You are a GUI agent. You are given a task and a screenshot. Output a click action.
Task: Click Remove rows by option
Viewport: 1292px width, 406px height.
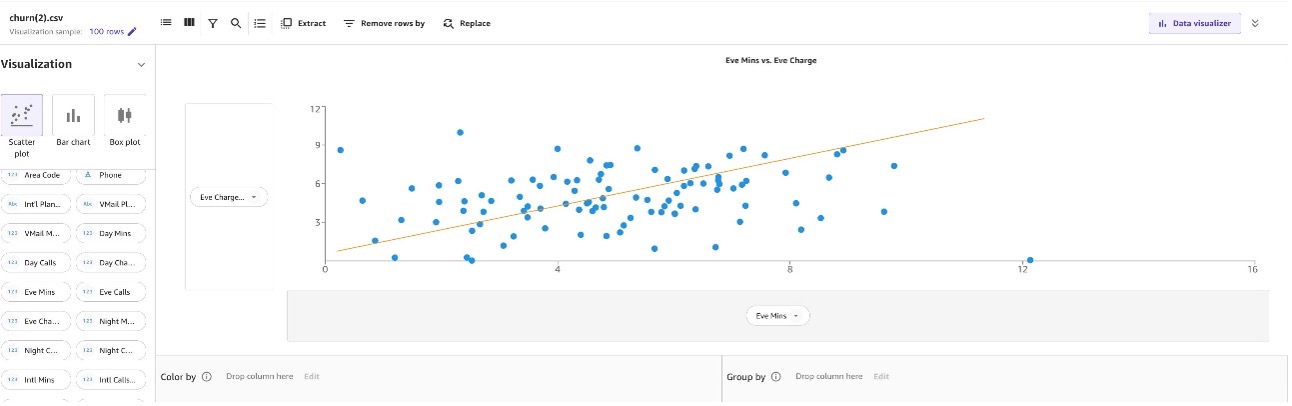[x=384, y=23]
